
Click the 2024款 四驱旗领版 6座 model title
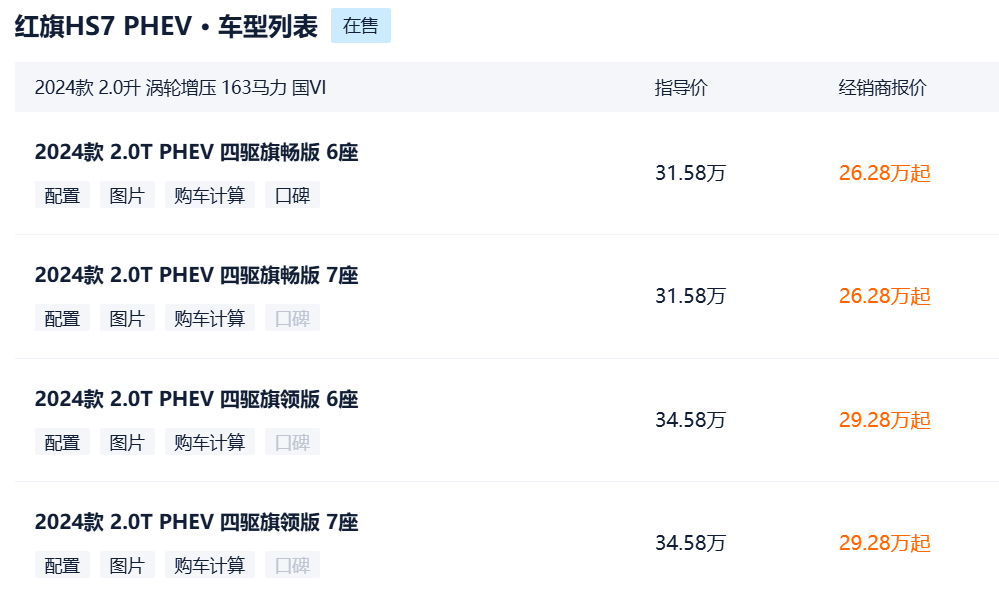[196, 399]
